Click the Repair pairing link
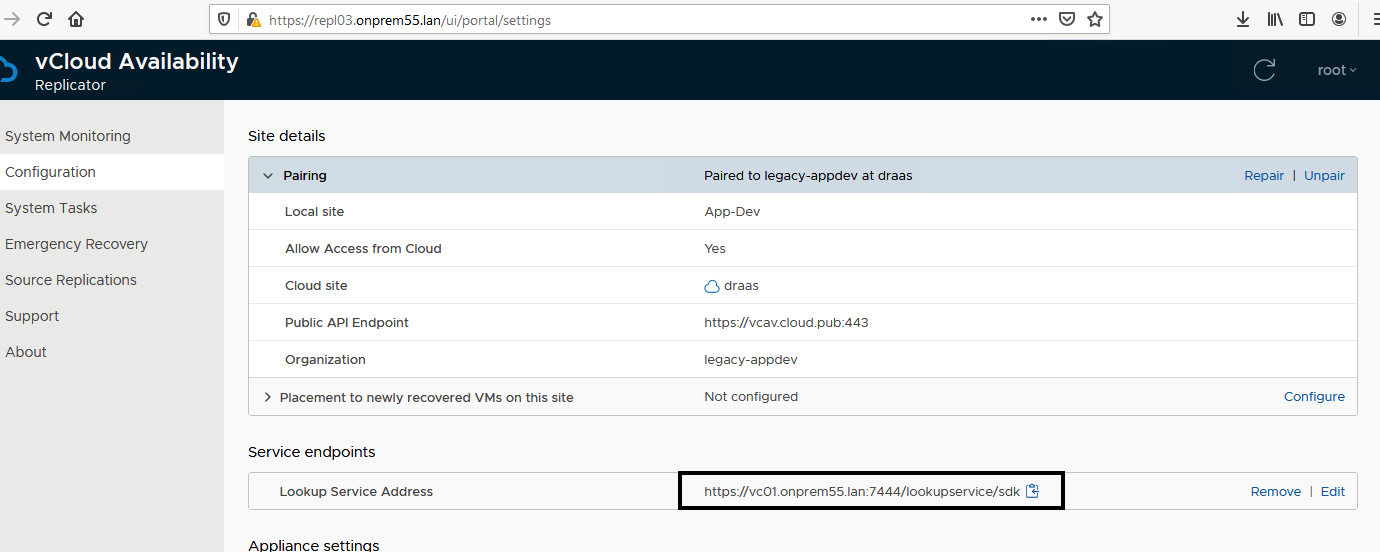The height and width of the screenshot is (552, 1380). click(1264, 176)
